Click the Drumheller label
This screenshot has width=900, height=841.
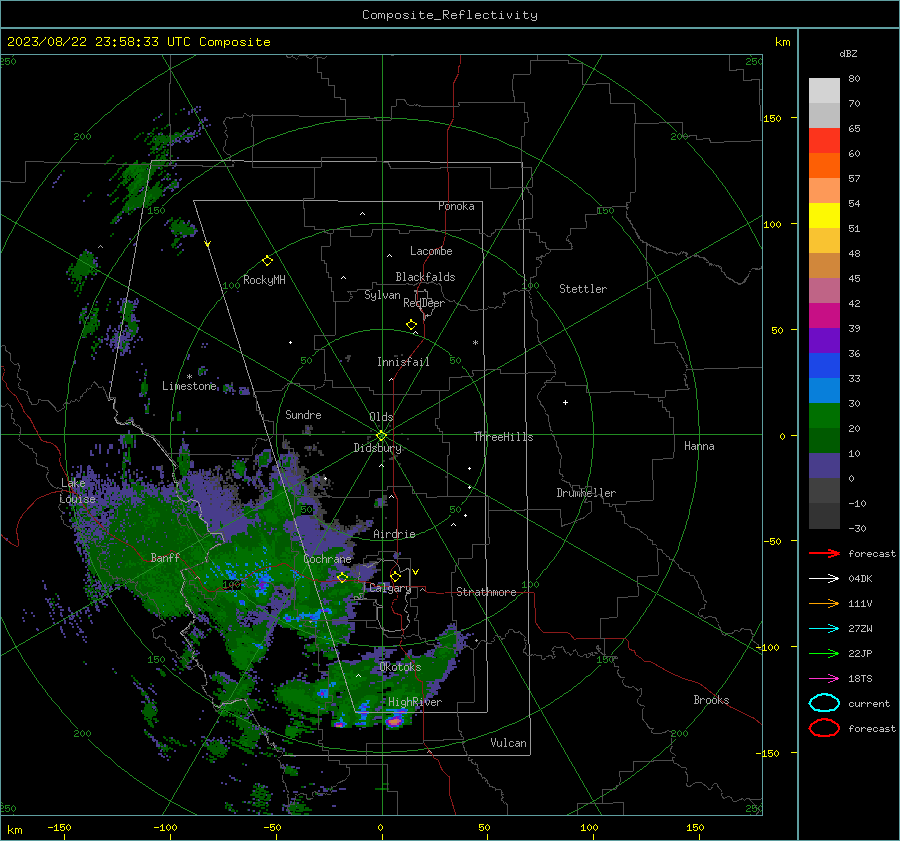tap(586, 493)
